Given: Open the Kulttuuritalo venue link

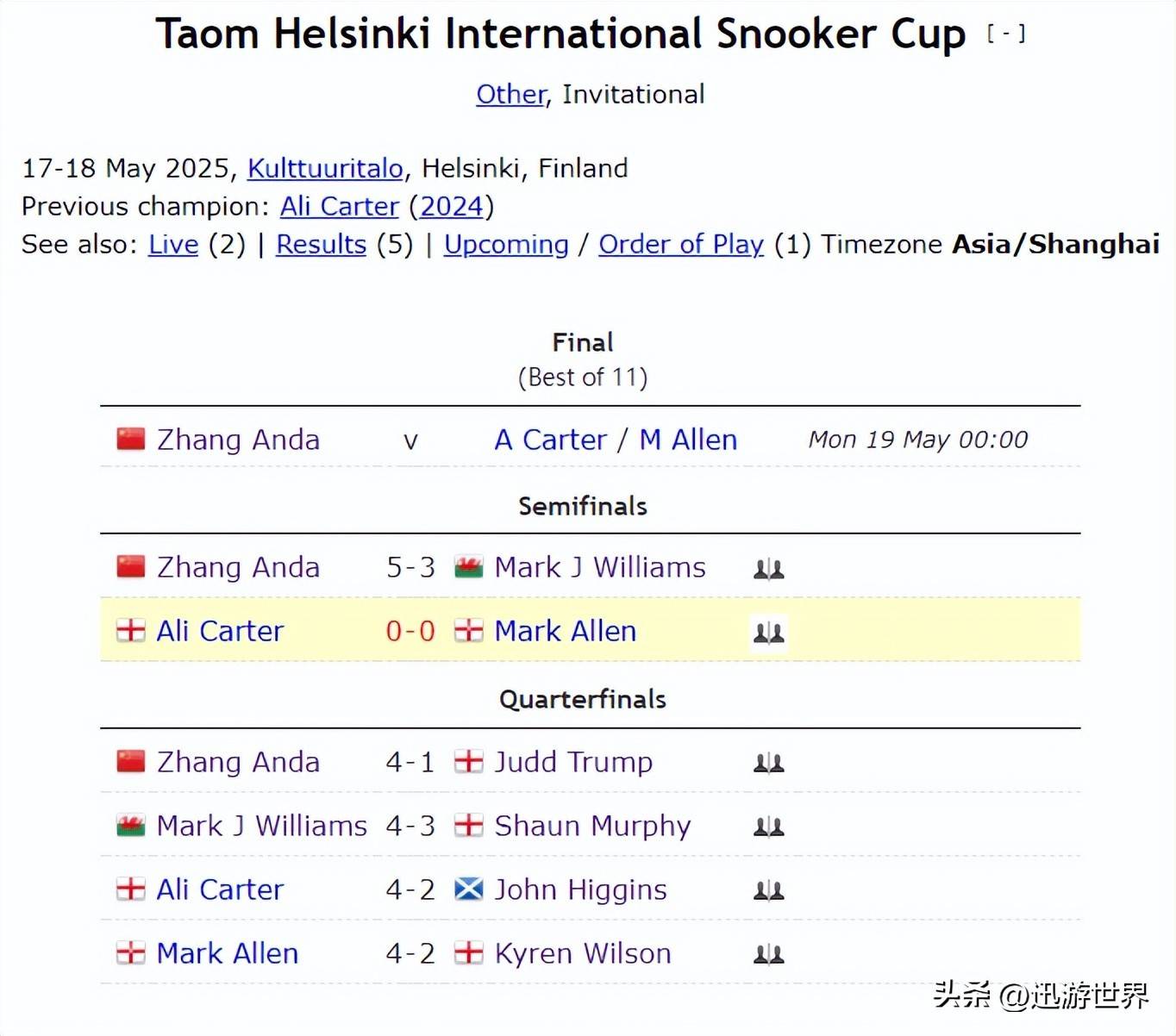Looking at the screenshot, I should click(325, 168).
